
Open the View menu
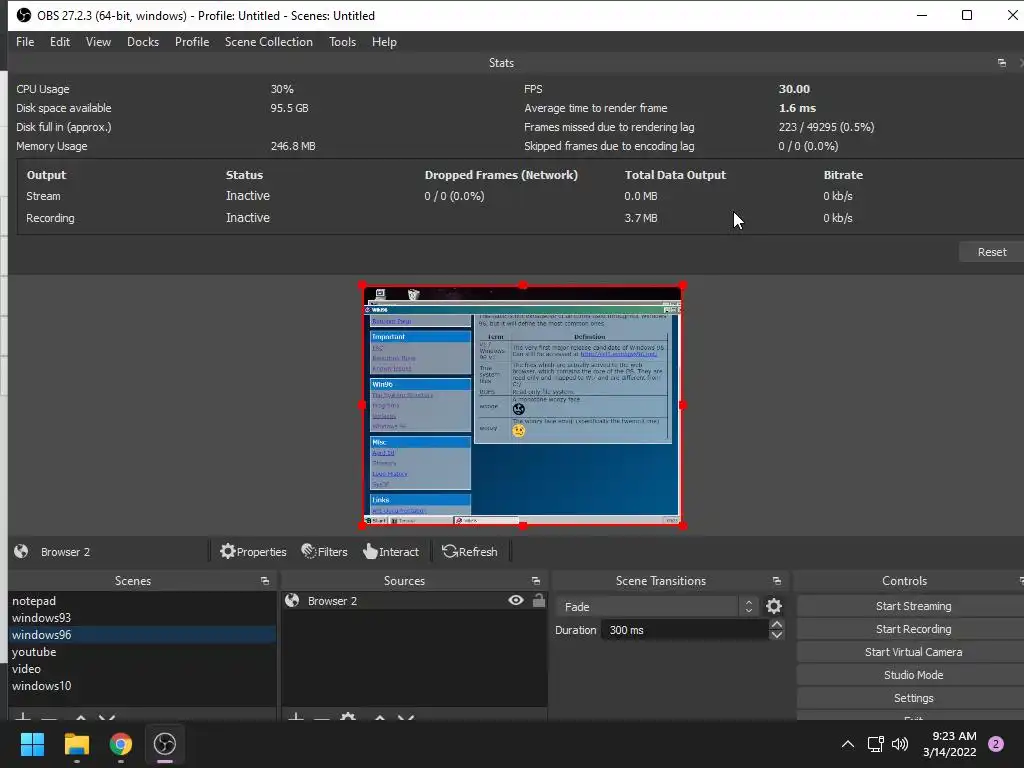[x=98, y=42]
